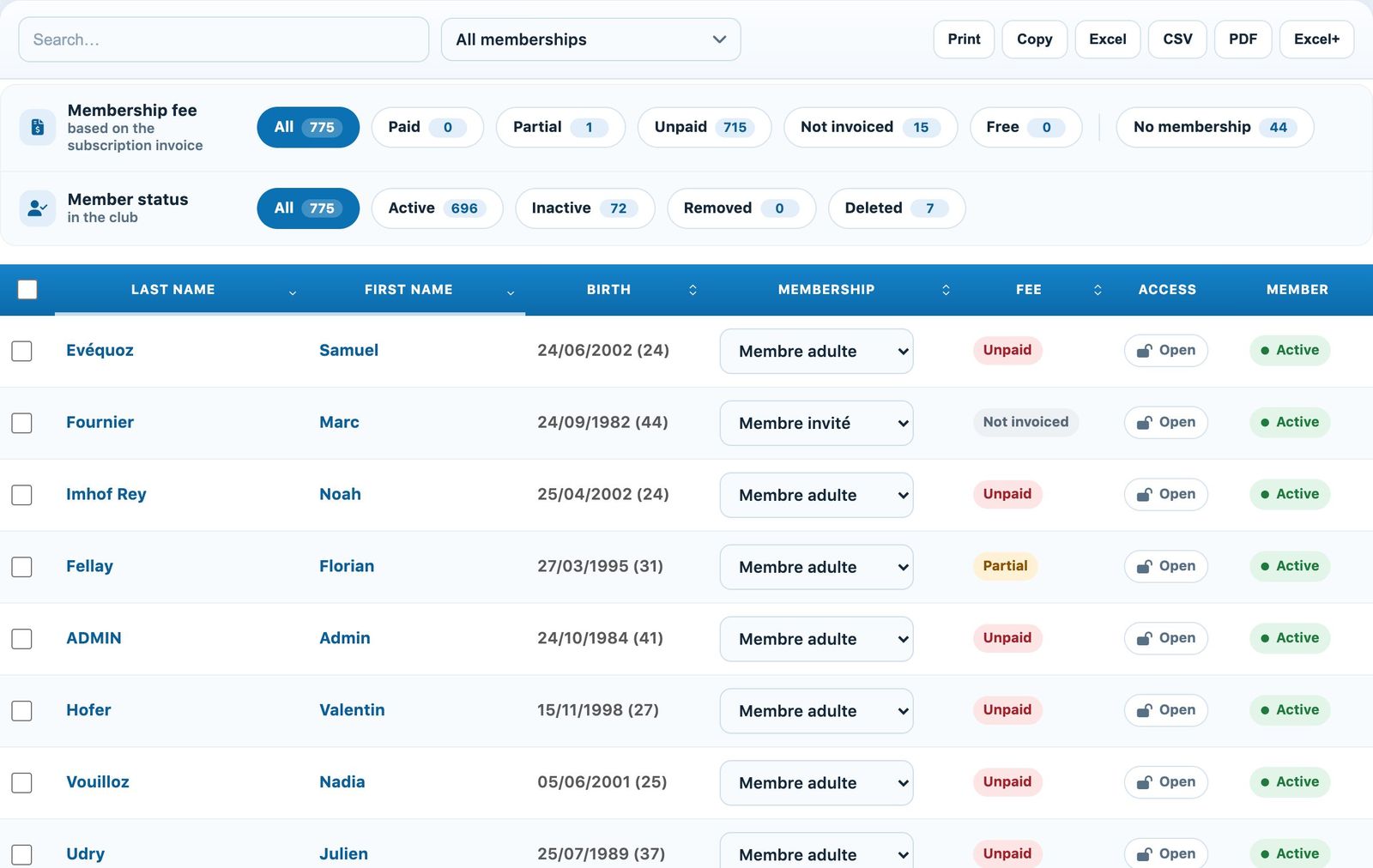Viewport: 1373px width, 868px height.
Task: Click Open access badge for Fournier
Action: 1166,422
